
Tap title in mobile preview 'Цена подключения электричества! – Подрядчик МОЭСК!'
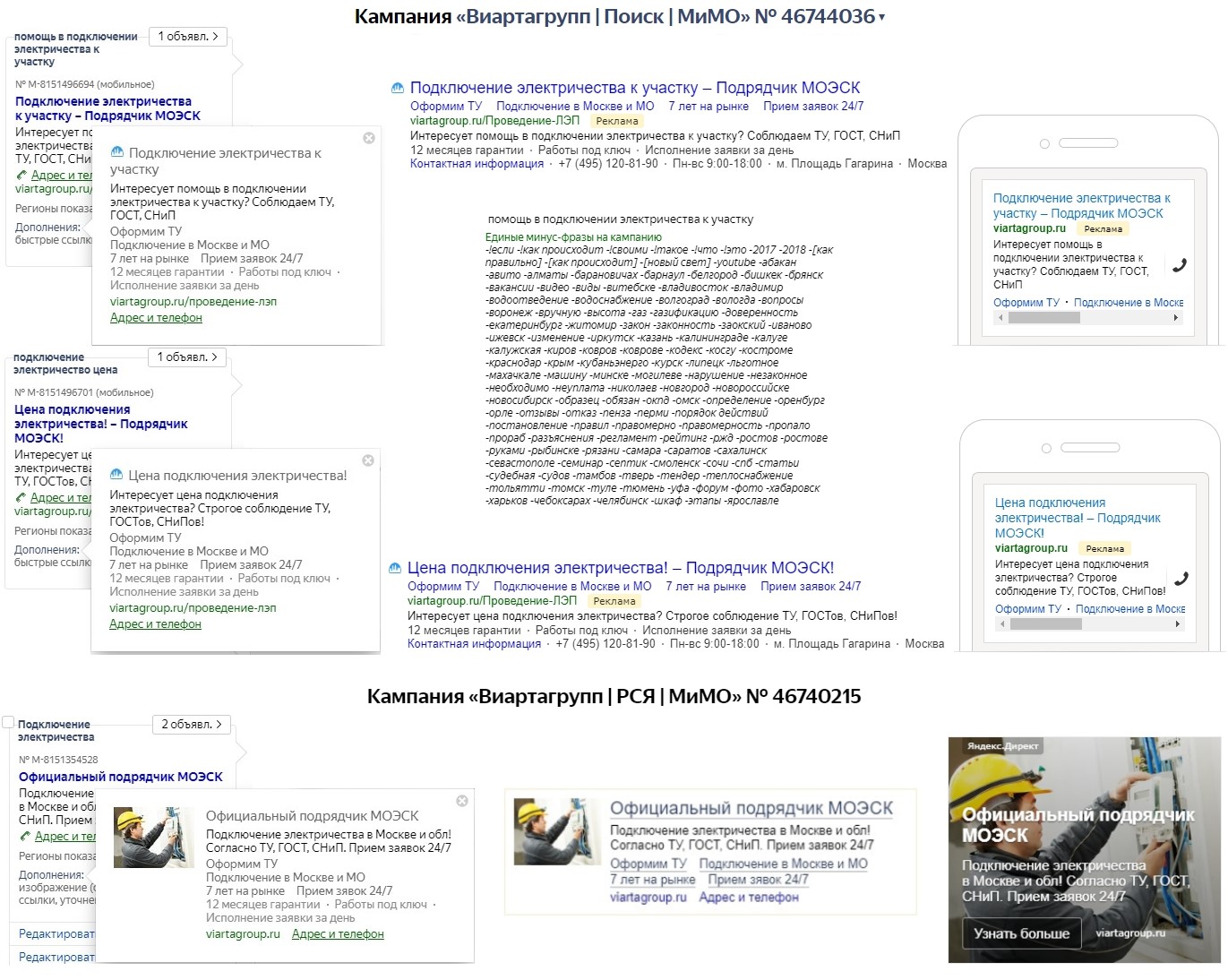[x=1078, y=518]
